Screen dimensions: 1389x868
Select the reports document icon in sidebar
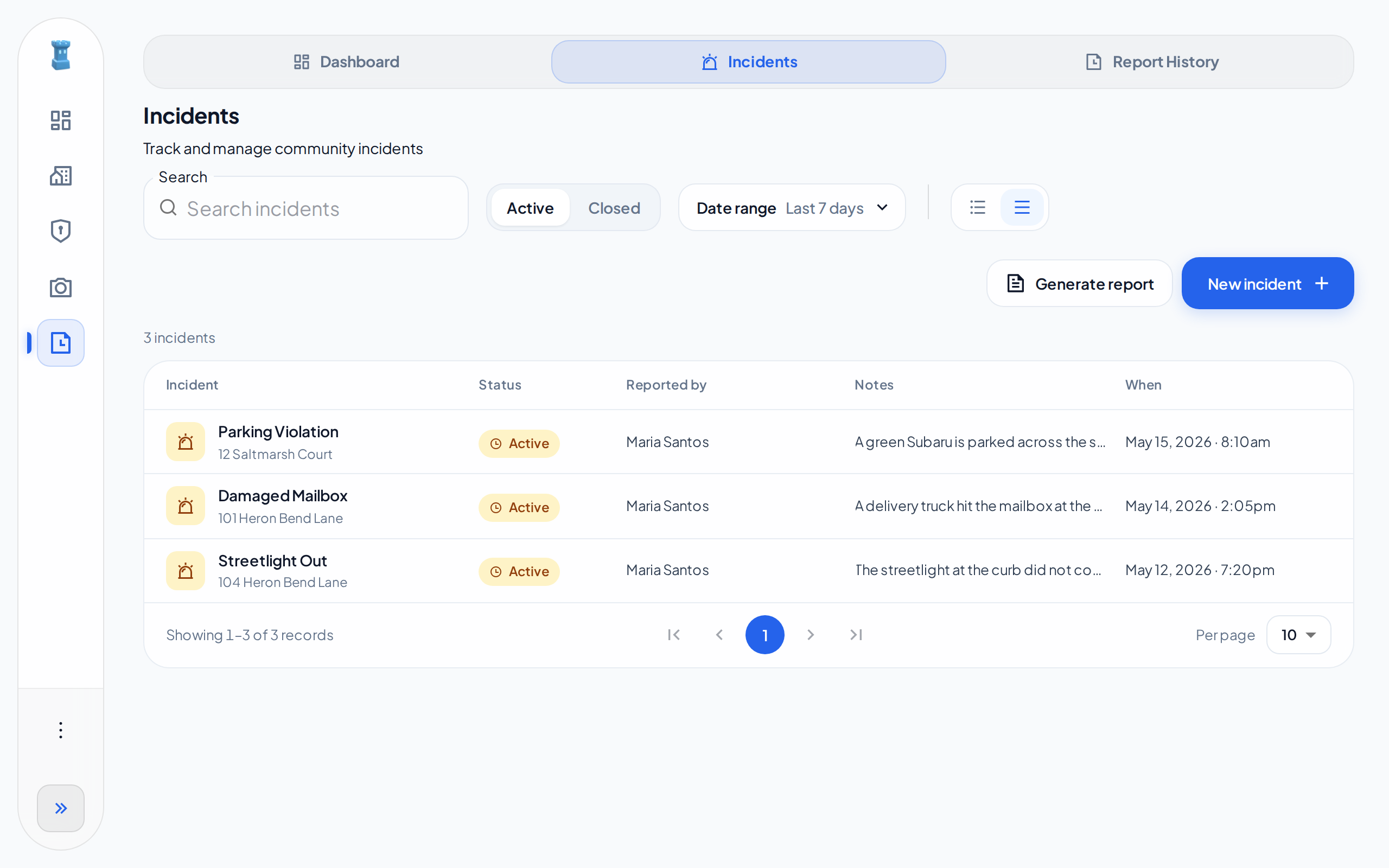(60, 343)
